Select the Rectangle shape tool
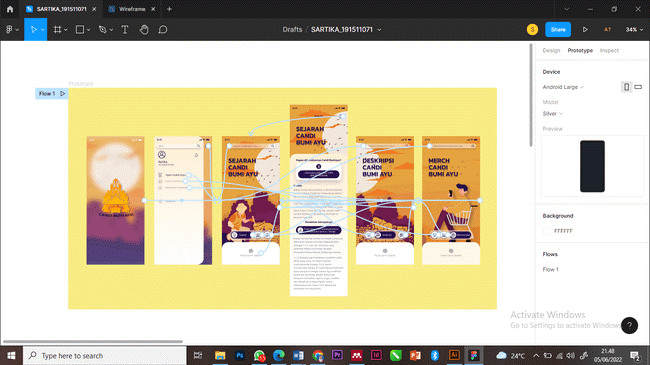Viewport: 650px width, 365px height. [x=80, y=29]
